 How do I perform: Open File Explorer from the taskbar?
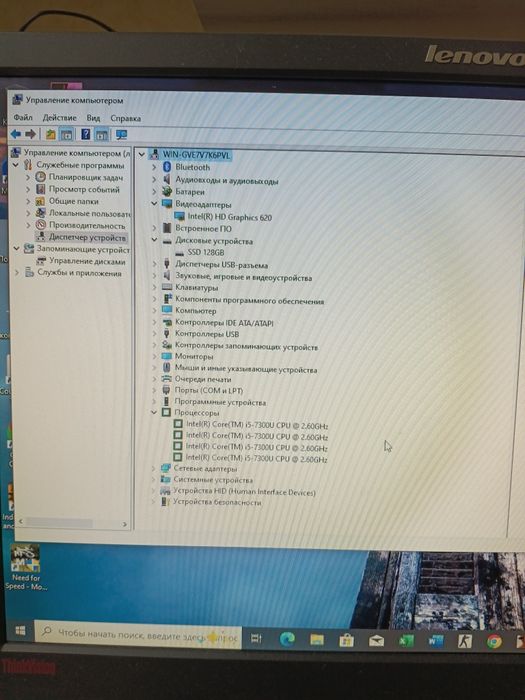coord(317,640)
